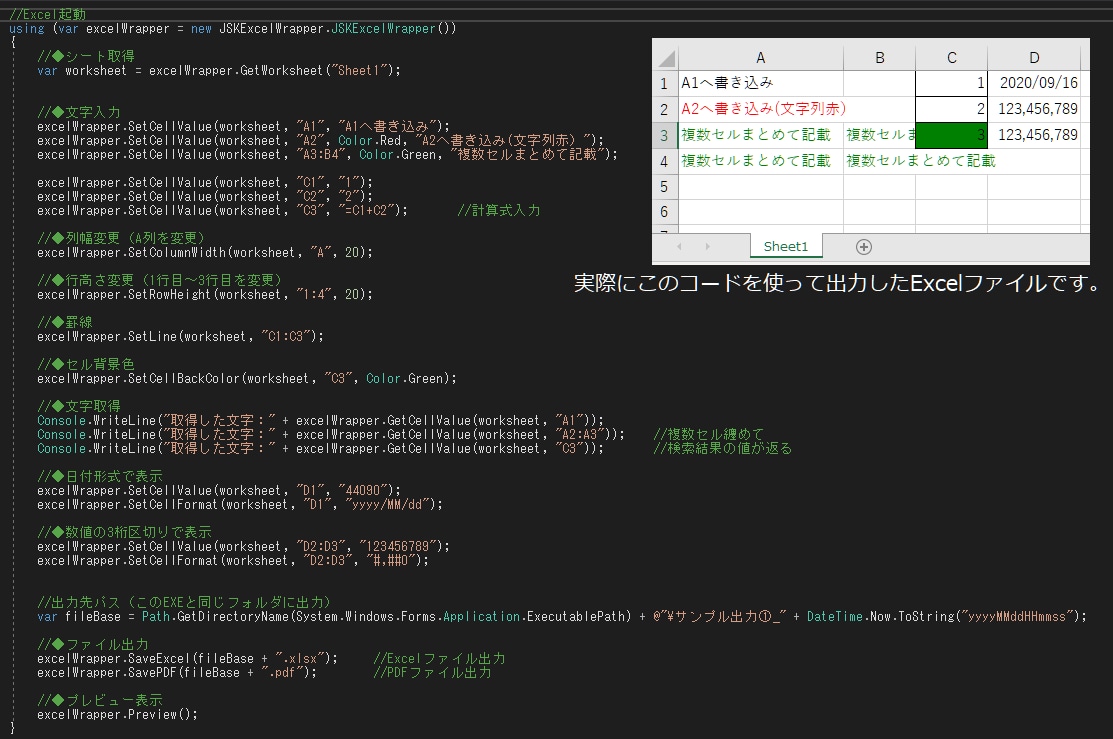Click the empty cell A5
The image size is (1113, 739).
[x=760, y=186]
